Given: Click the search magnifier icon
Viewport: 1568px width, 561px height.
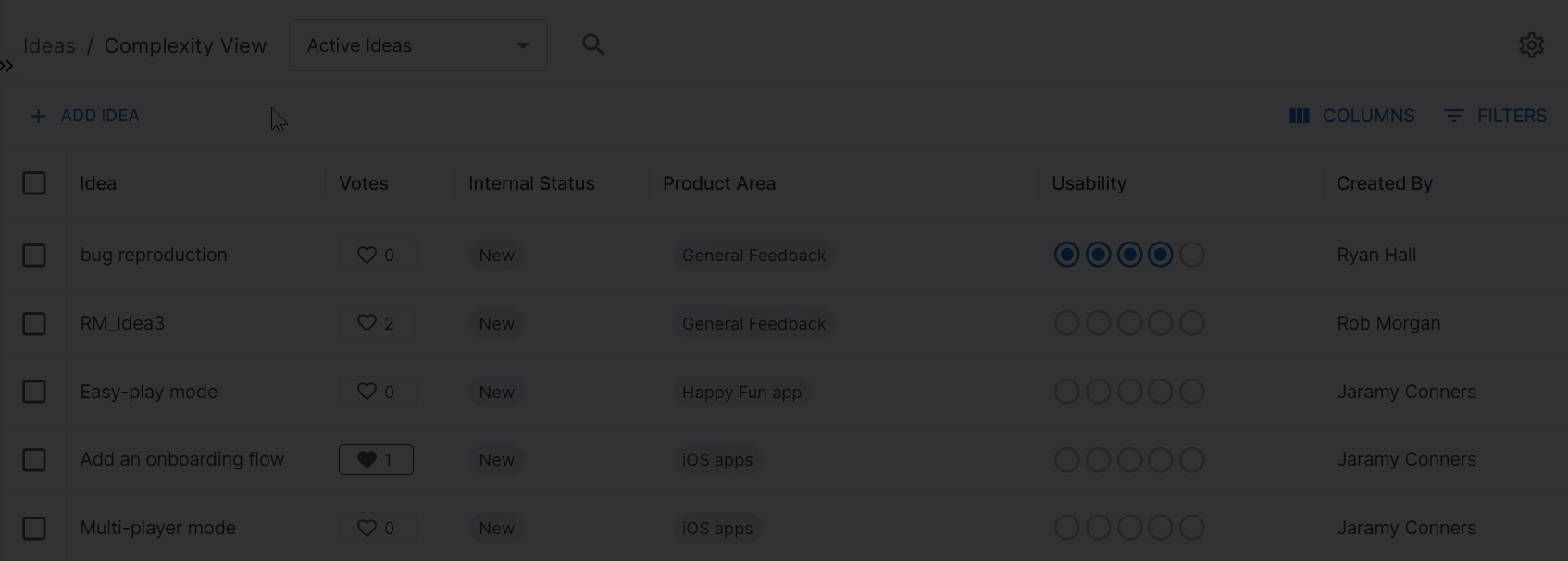Looking at the screenshot, I should click(x=593, y=44).
